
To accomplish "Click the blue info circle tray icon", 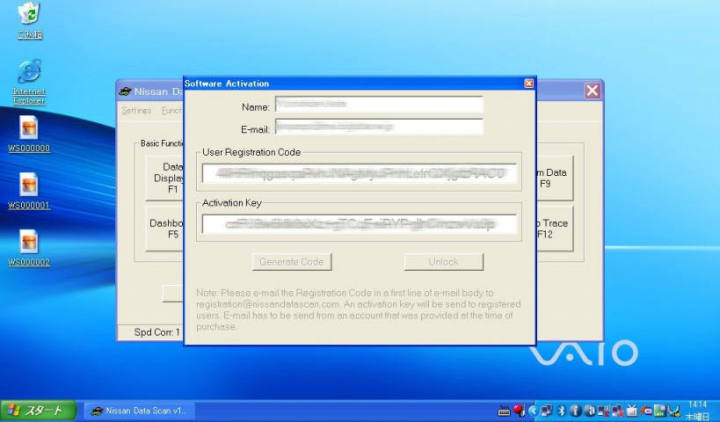I will coord(575,411).
